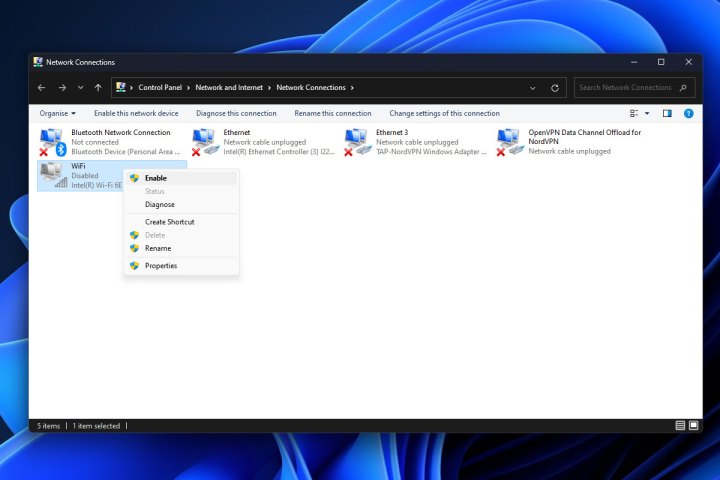Click the OpenVPN Data Channel Offload name

pyautogui.click(x=585, y=137)
